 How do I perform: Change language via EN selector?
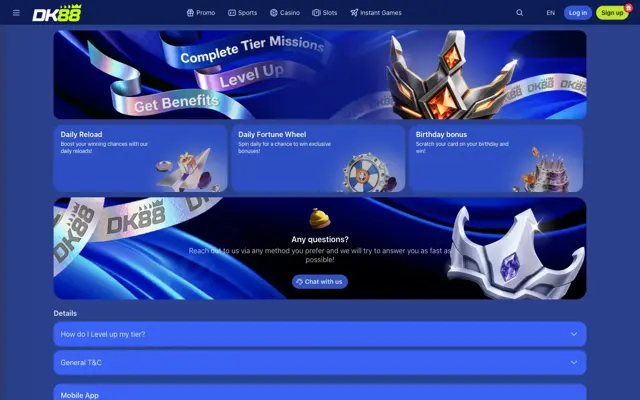click(x=551, y=13)
